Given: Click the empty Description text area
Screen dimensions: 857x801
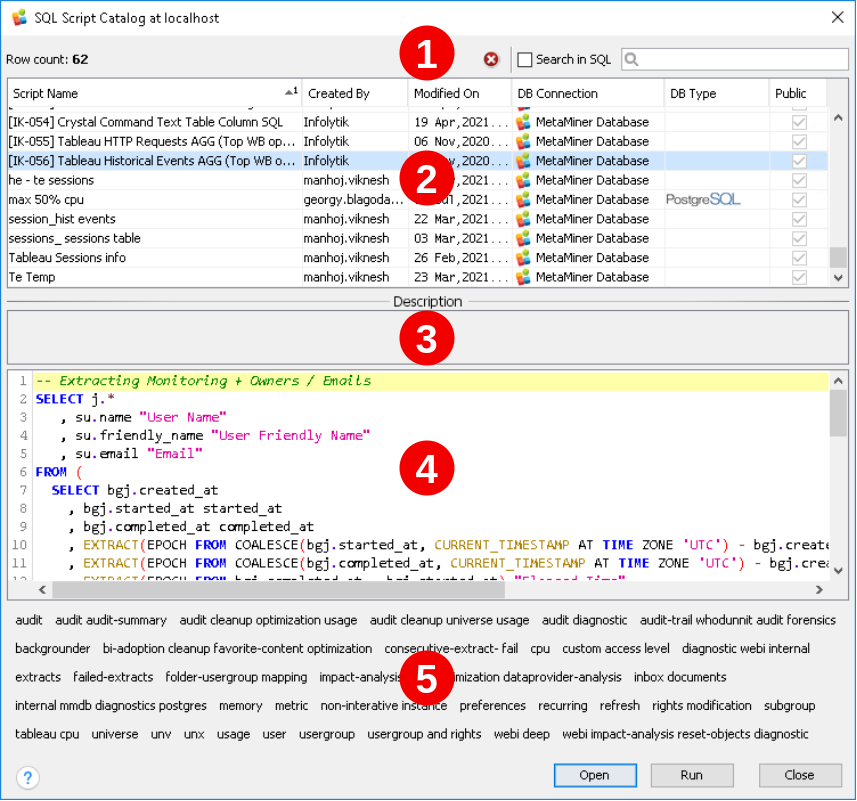Looking at the screenshot, I should [x=427, y=337].
